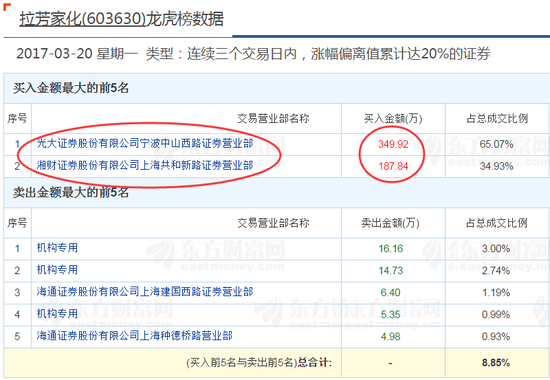Open 湘财证券上海共和新路证券营业部 link
Screen dimensions: 550x380
click(145, 165)
